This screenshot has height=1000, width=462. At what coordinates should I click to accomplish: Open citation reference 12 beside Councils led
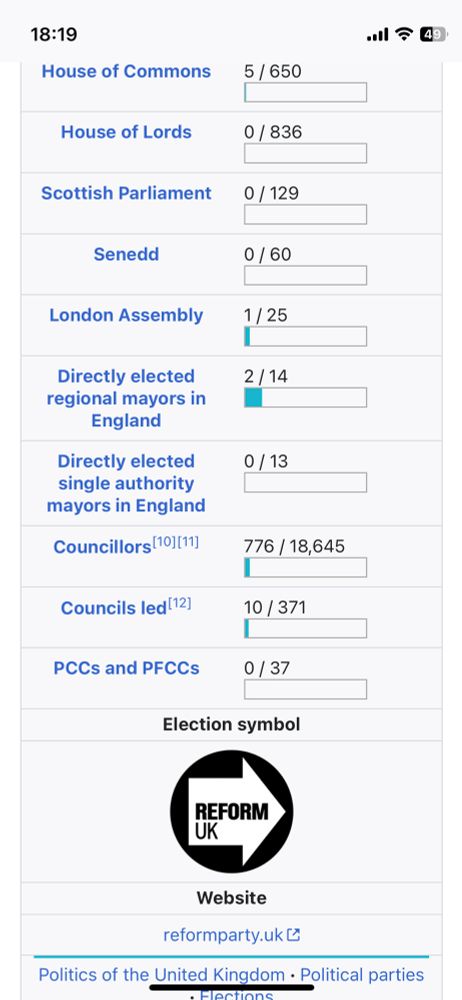pos(179,603)
